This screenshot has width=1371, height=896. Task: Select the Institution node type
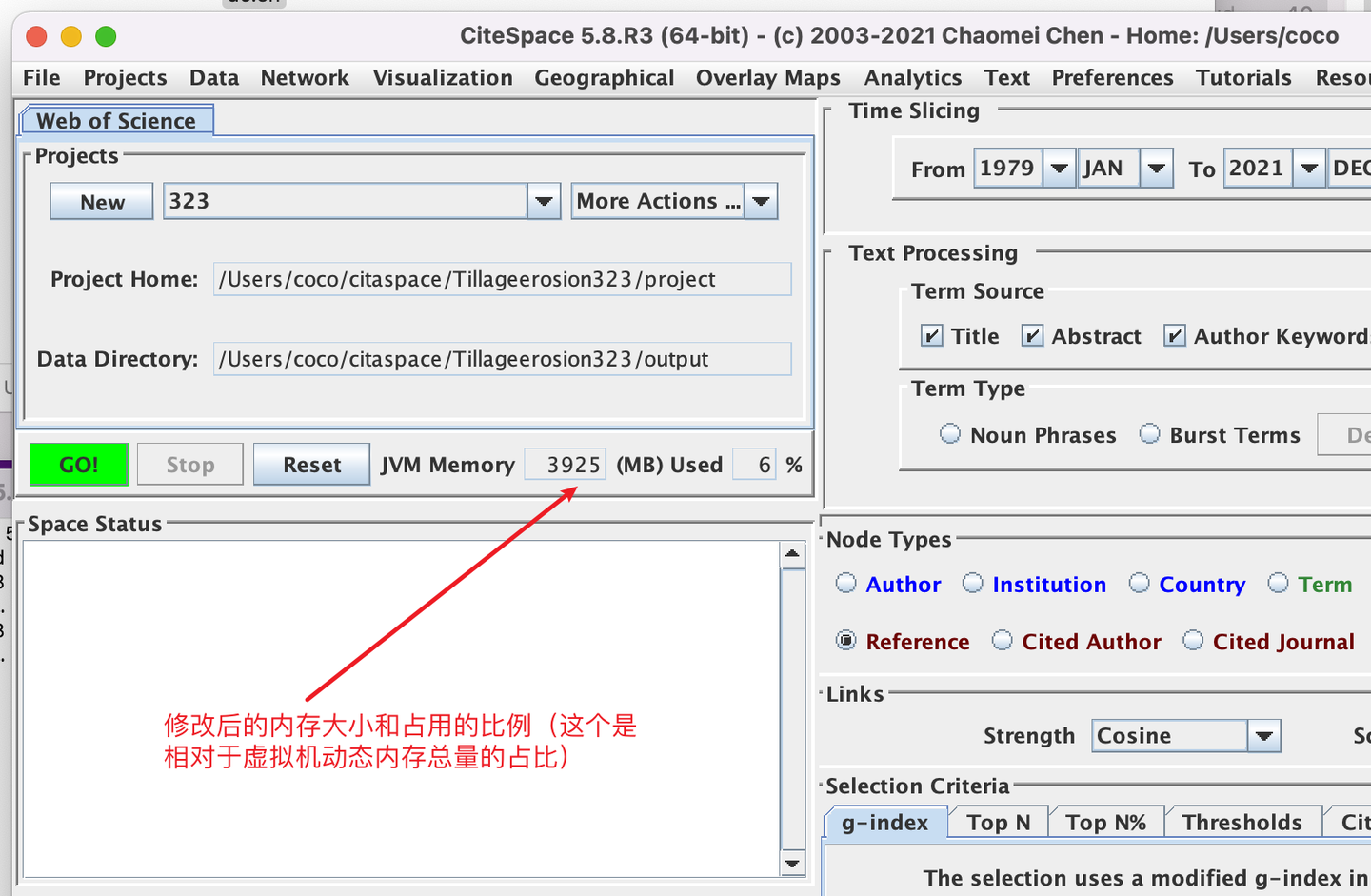pyautogui.click(x=972, y=583)
